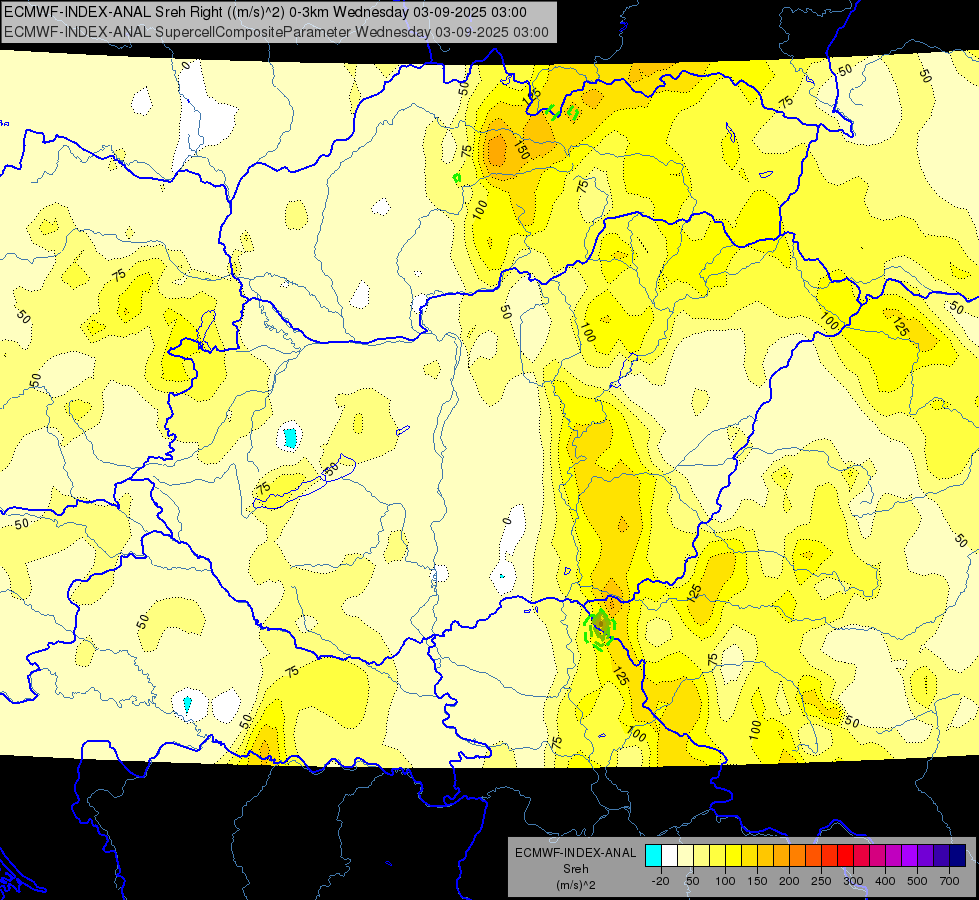Click the Sreh Right 0-3km title line

[265, 12]
